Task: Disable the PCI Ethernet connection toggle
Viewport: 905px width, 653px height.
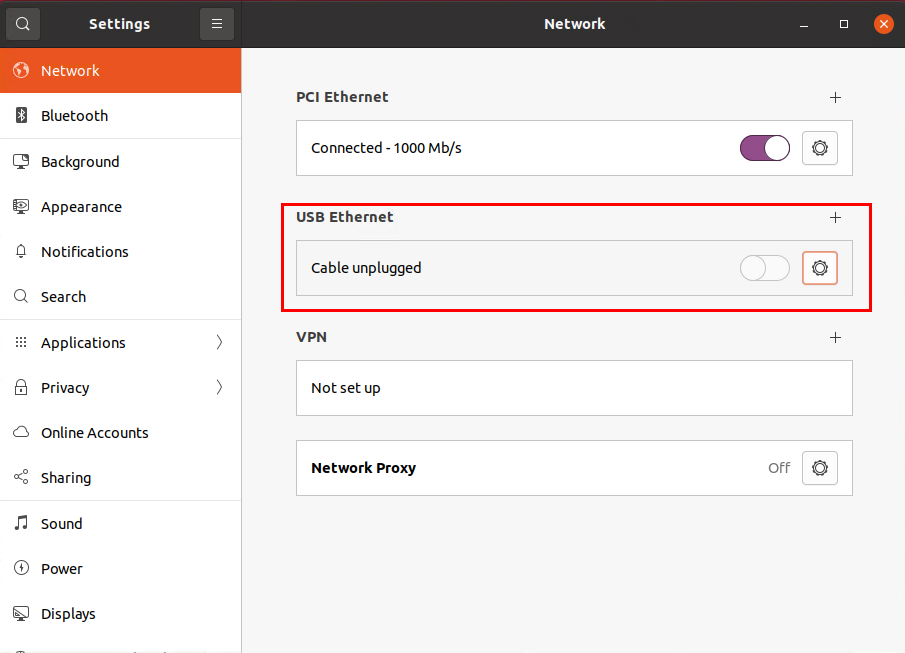Action: (765, 148)
